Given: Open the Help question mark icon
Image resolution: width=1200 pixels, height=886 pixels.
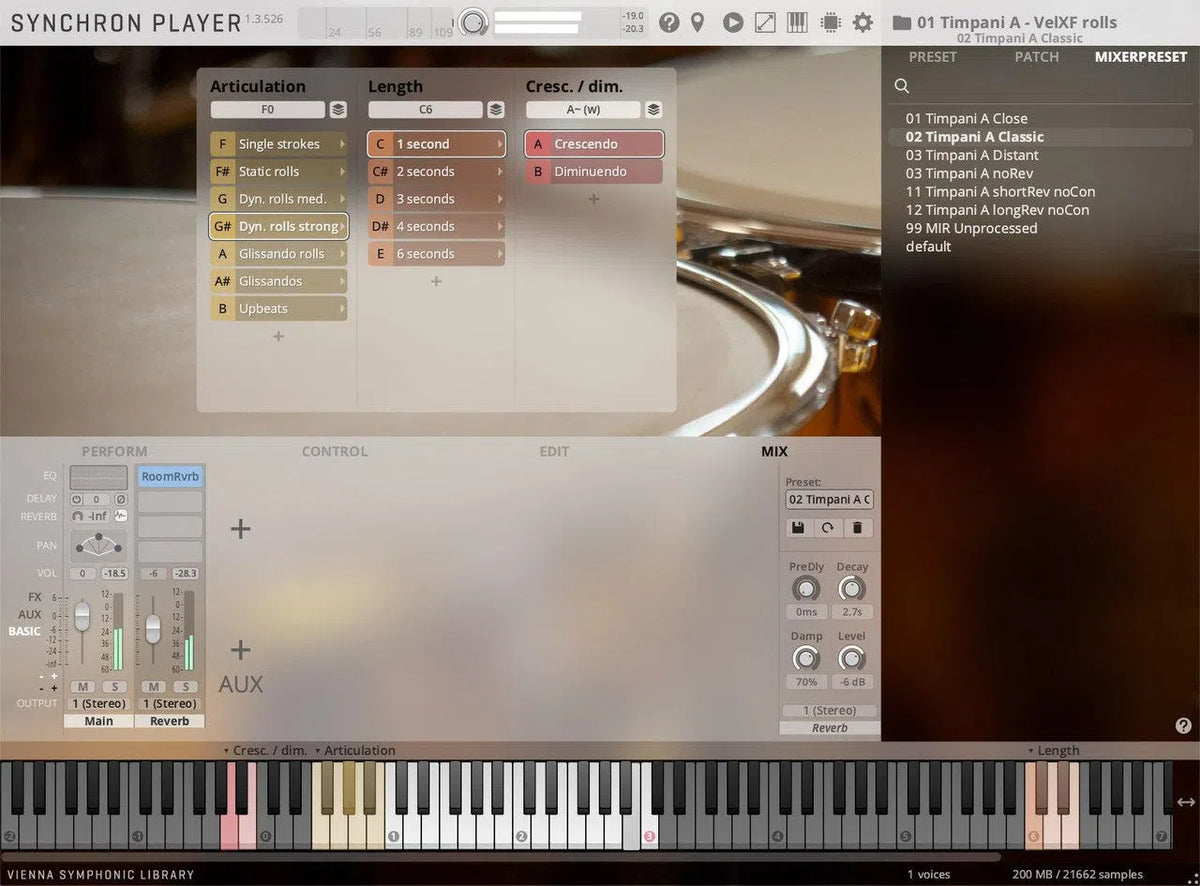Looking at the screenshot, I should [669, 21].
